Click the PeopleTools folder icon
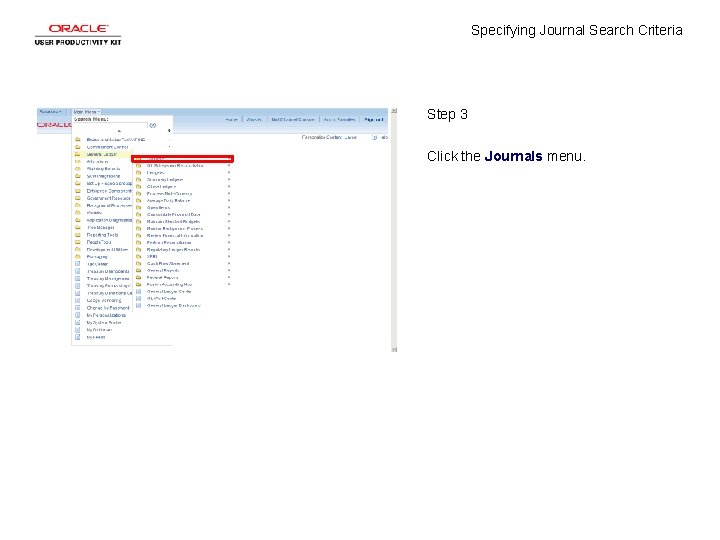 pos(78,242)
